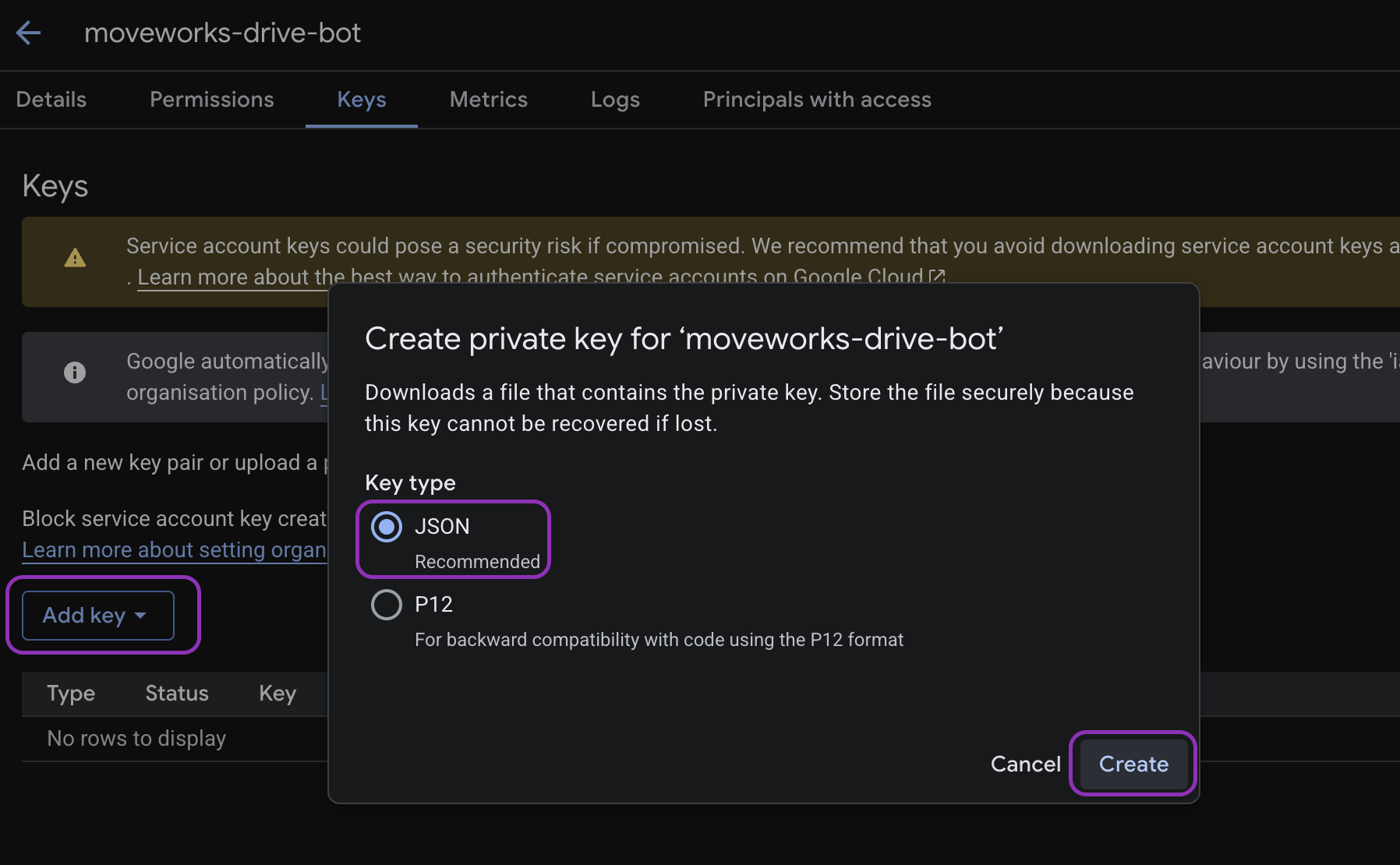Image resolution: width=1400 pixels, height=865 pixels.
Task: Click the Key column header
Action: [x=278, y=694]
